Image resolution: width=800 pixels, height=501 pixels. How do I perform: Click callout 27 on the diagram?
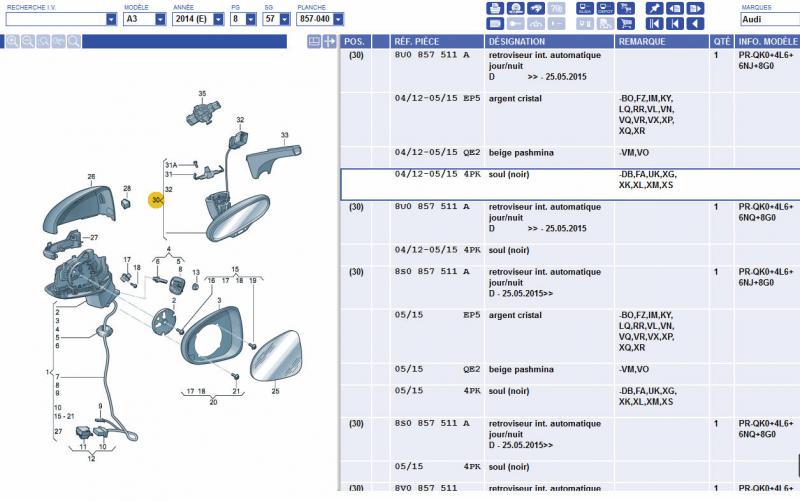(x=94, y=237)
